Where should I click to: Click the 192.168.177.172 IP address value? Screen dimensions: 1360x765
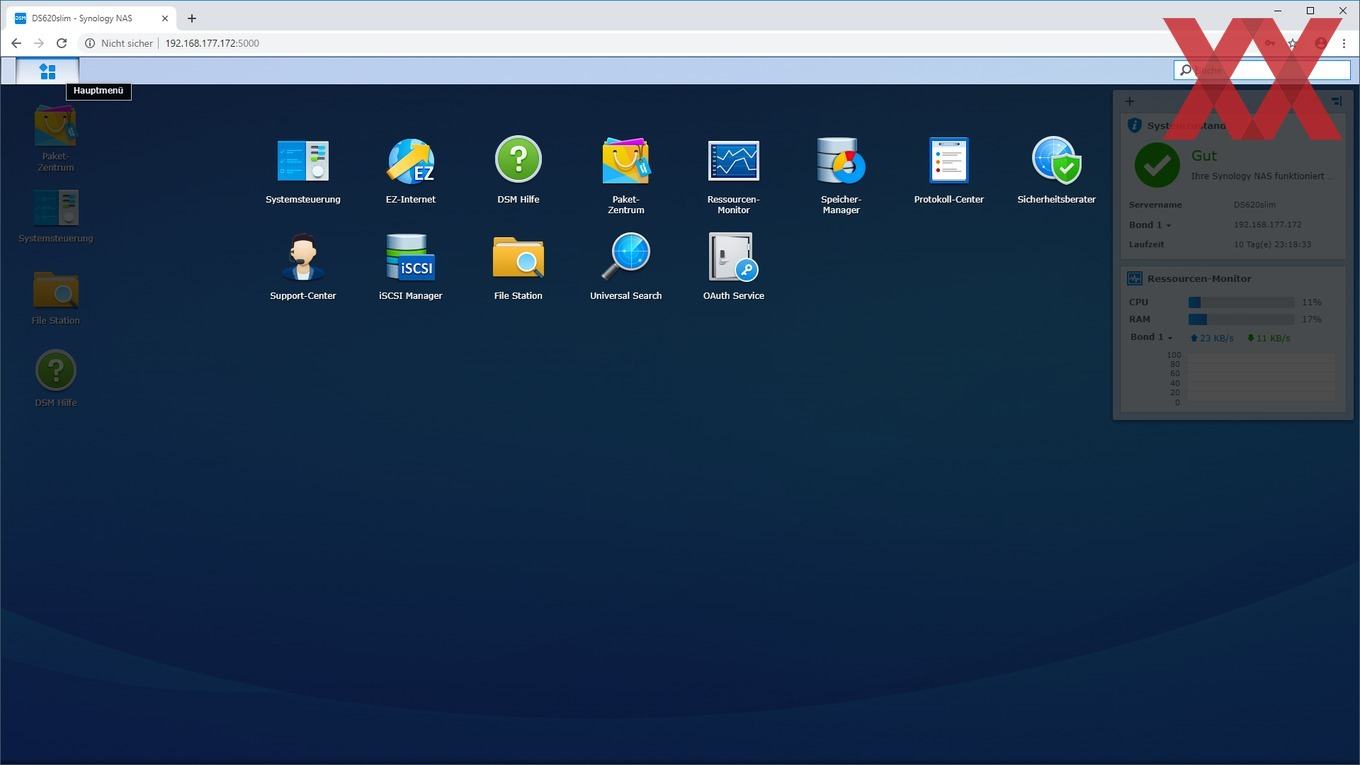[x=1267, y=225]
